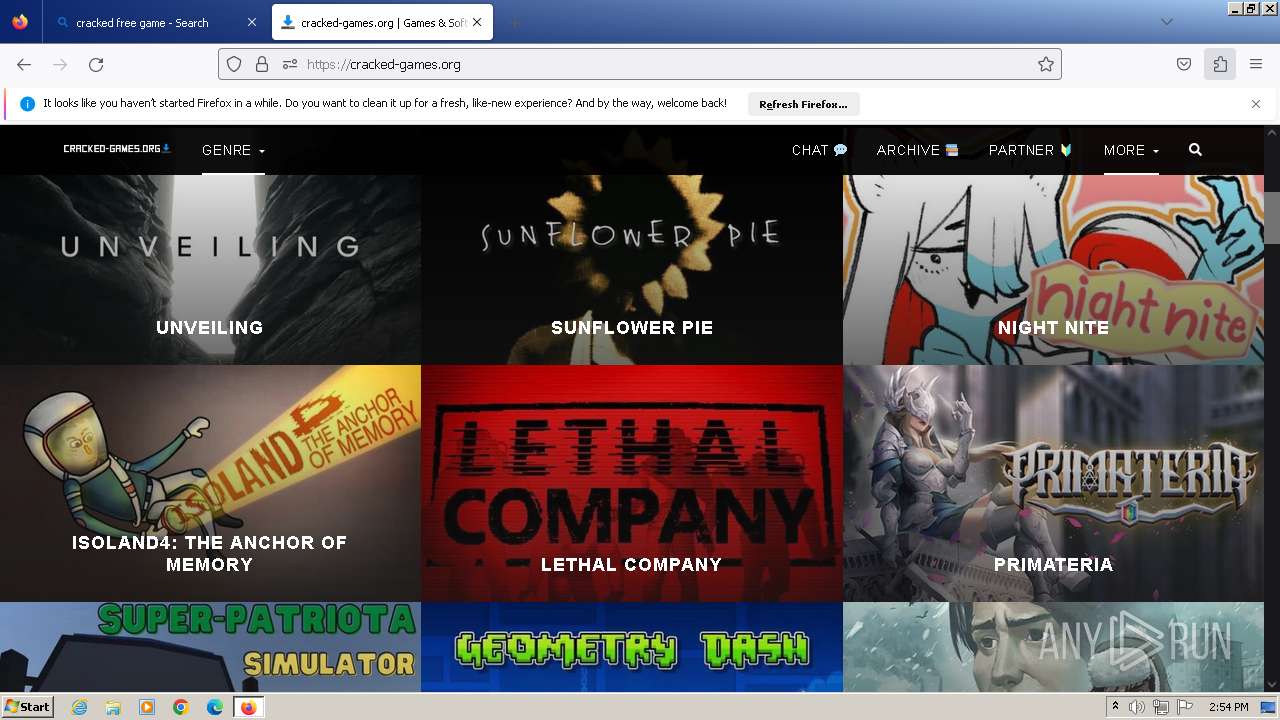Image resolution: width=1280 pixels, height=720 pixels.
Task: Open the PARTNER menu item
Action: click(x=1030, y=150)
